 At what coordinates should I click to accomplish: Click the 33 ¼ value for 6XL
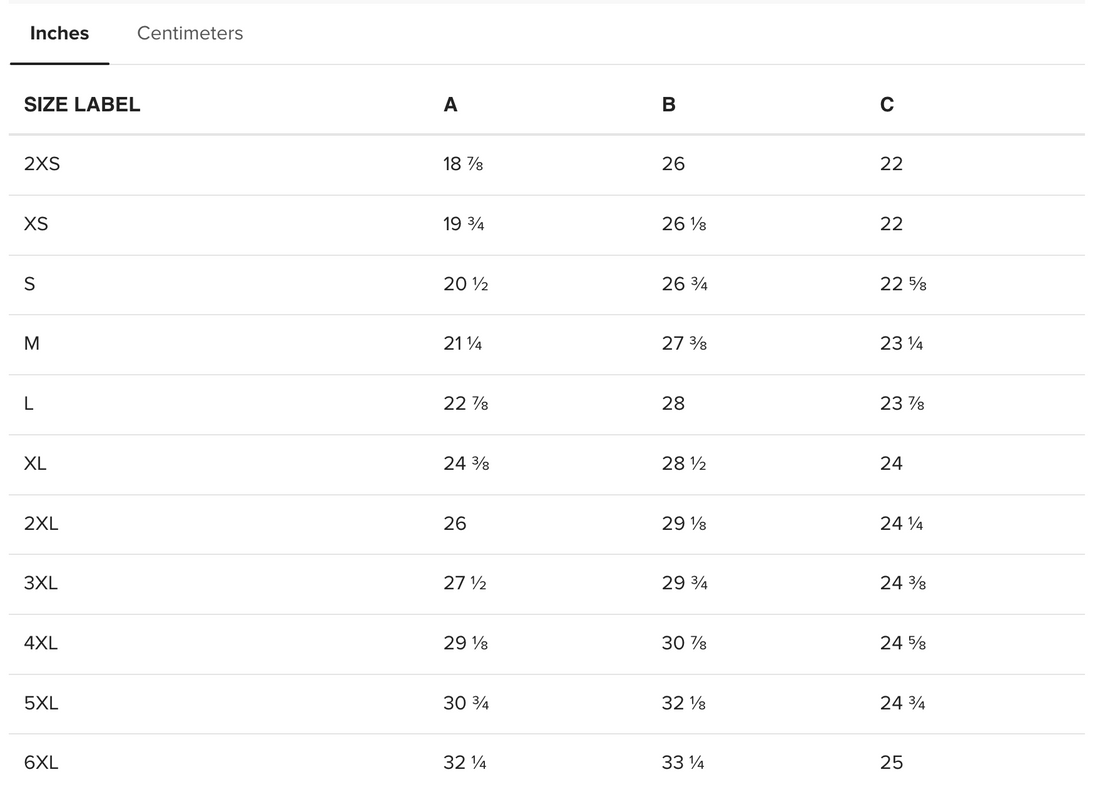(683, 762)
